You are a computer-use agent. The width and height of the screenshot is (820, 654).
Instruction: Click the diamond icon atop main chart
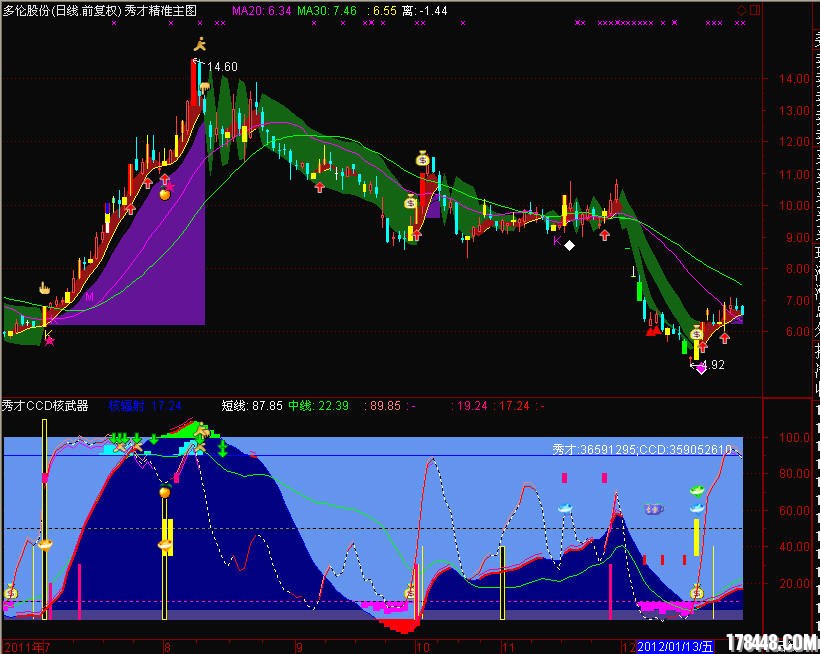[742, 10]
